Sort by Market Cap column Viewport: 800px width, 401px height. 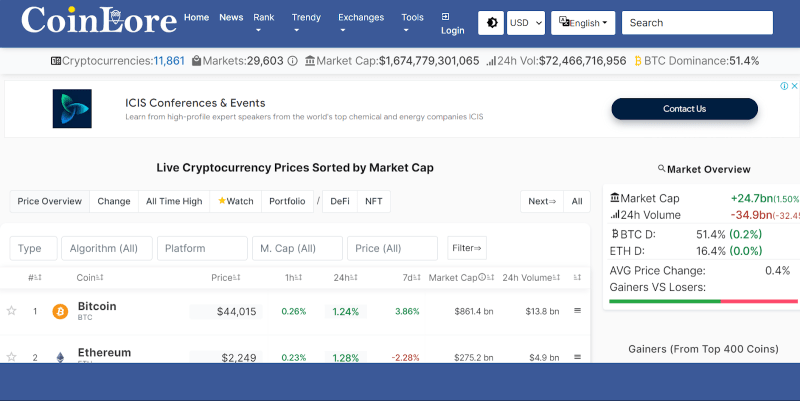pyautogui.click(x=461, y=278)
